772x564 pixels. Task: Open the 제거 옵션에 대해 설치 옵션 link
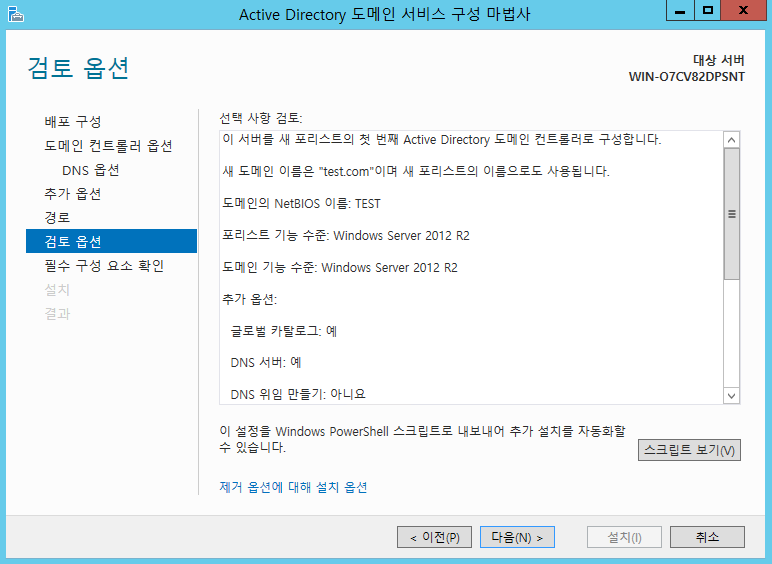click(x=293, y=487)
